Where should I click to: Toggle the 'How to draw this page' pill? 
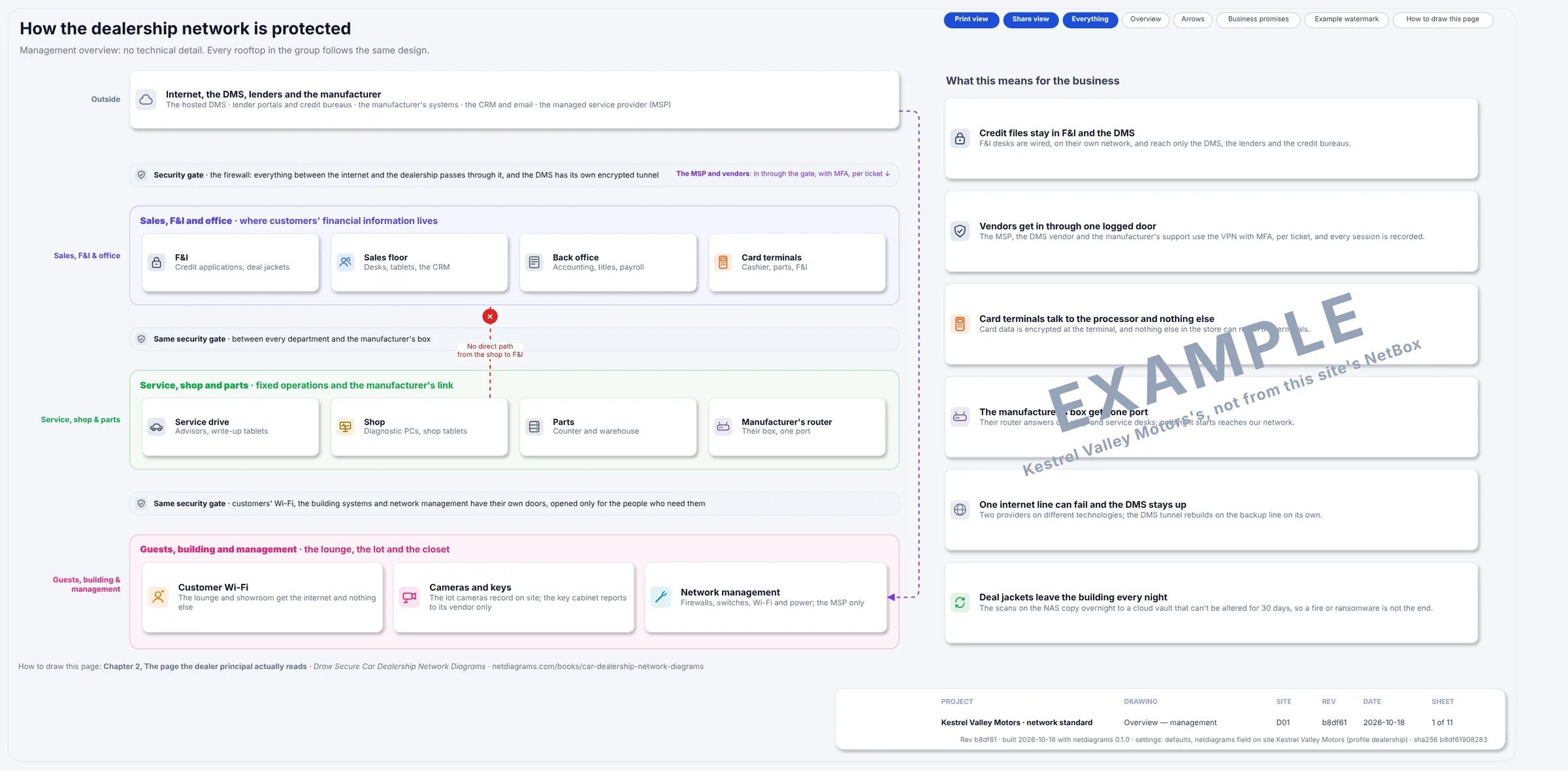pos(1443,20)
